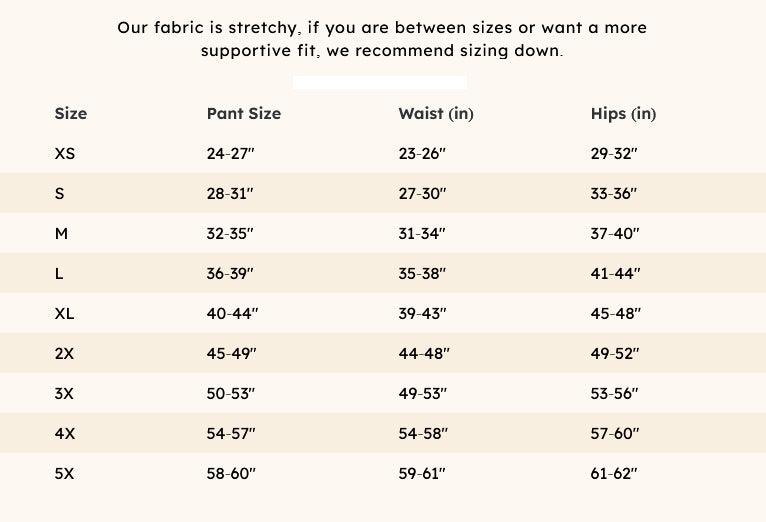The width and height of the screenshot is (766, 522).
Task: Select the 2X size row label
Action: click(65, 354)
